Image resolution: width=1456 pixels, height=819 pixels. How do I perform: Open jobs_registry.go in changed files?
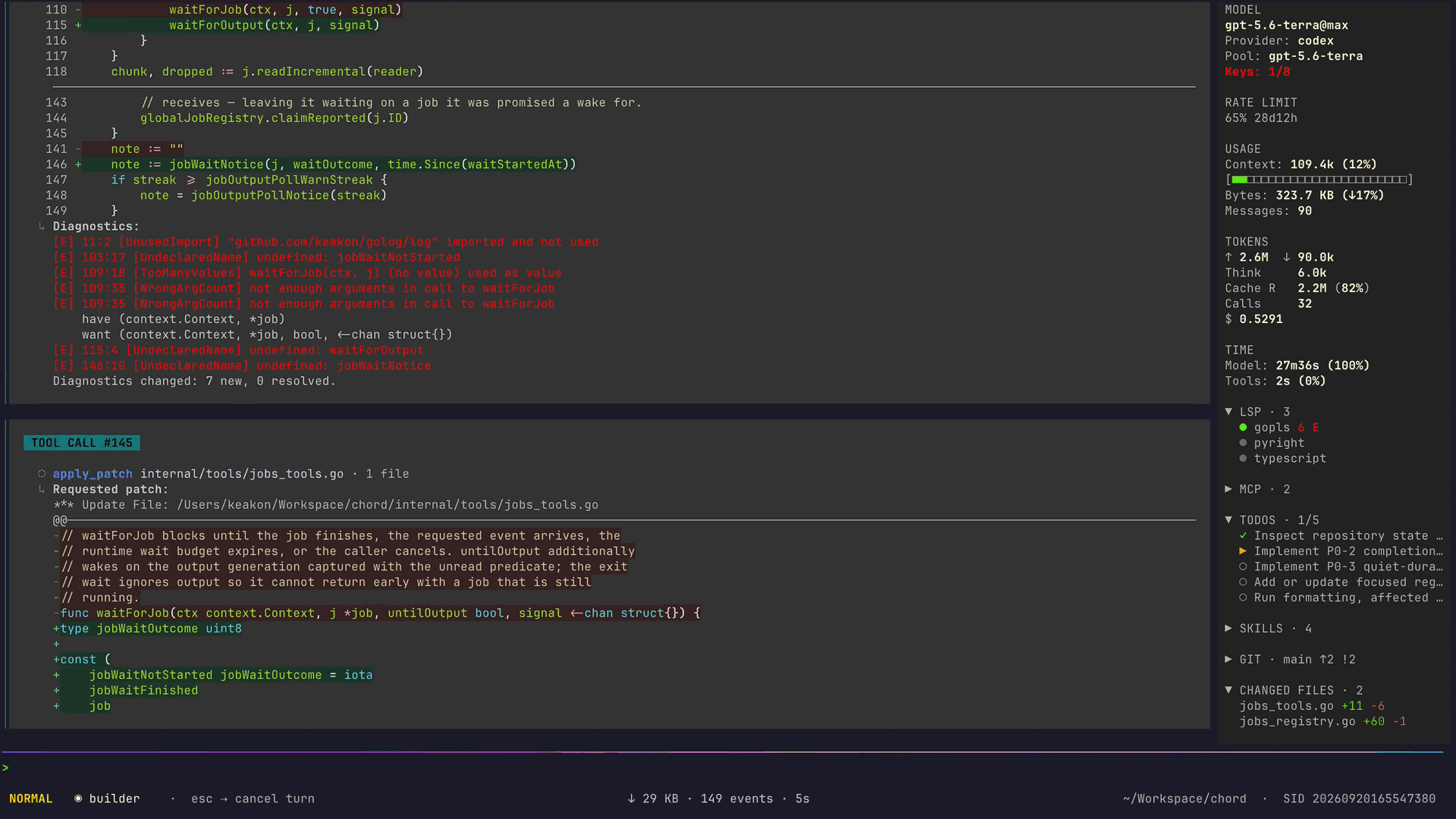click(x=1297, y=721)
